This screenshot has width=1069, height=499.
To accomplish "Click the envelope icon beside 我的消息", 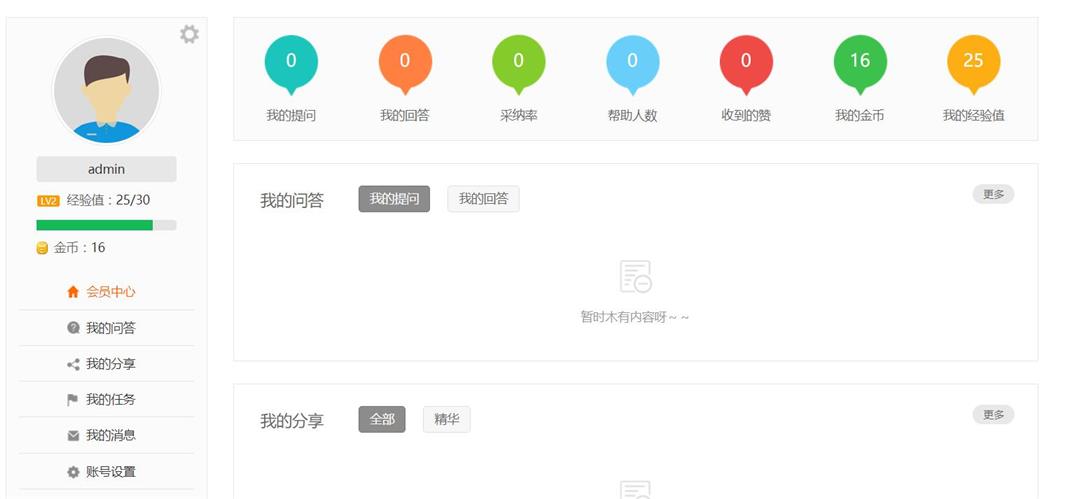I will 73,436.
